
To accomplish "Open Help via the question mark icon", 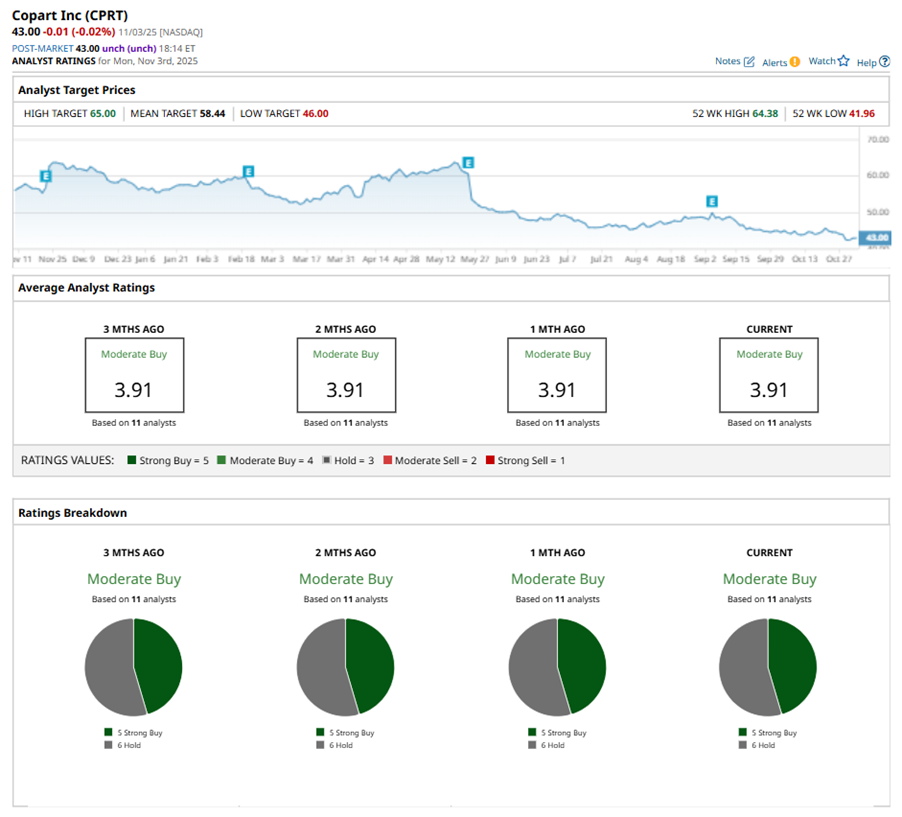I will pos(884,62).
